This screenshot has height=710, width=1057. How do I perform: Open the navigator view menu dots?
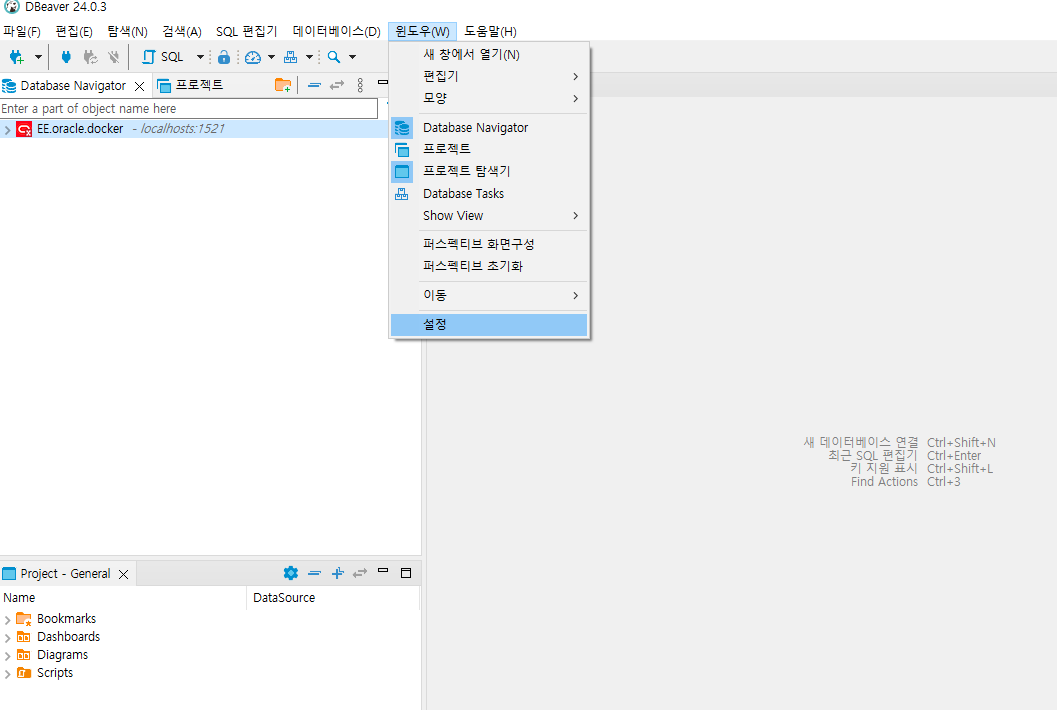point(361,85)
